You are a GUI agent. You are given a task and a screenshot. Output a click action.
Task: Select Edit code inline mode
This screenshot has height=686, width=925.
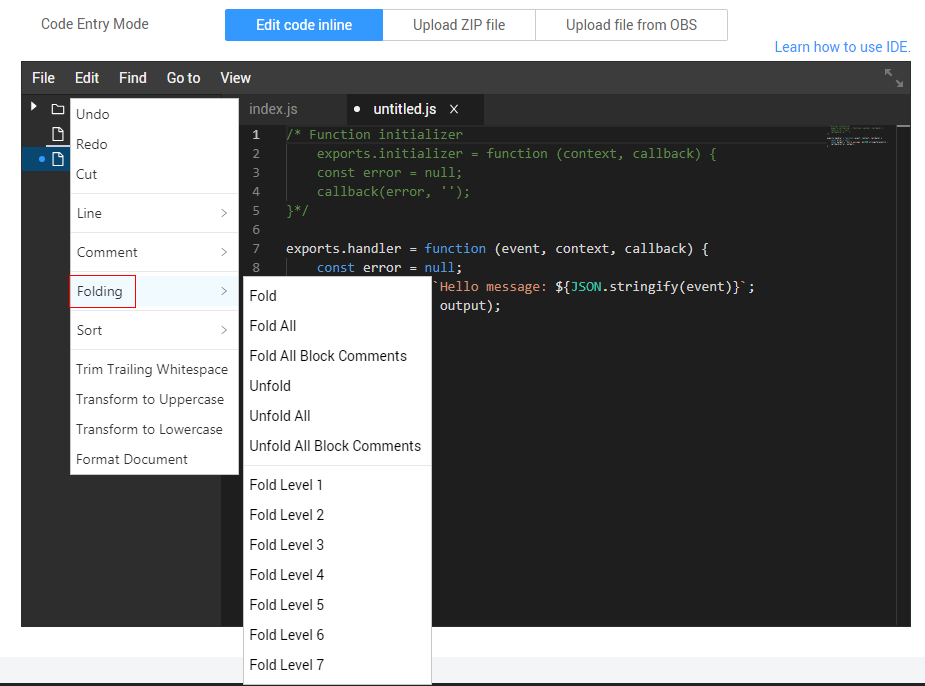[x=304, y=25]
